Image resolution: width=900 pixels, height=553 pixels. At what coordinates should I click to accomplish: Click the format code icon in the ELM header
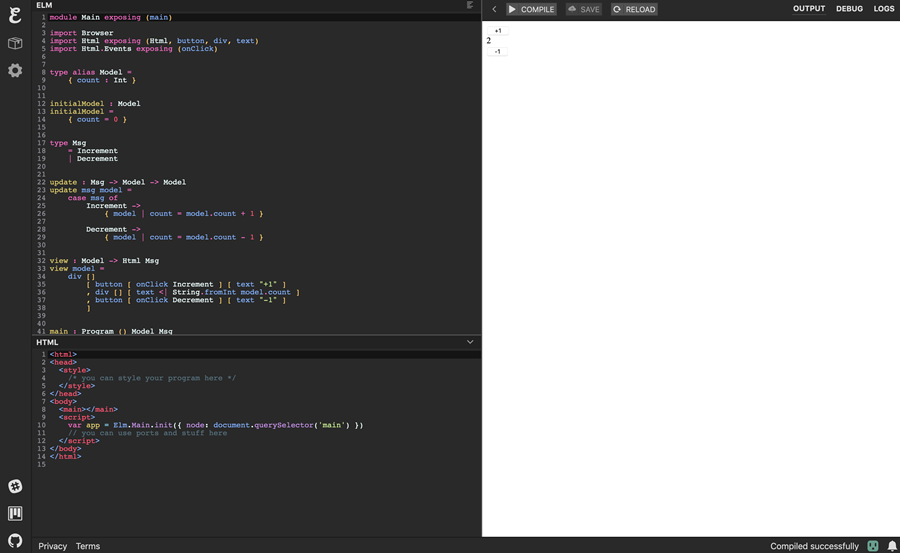point(470,5)
